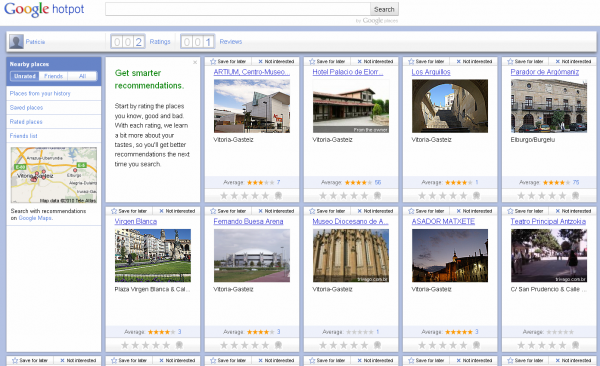
Task: Click the badge icon on Los Arquillos rating row
Action: pos(476,196)
